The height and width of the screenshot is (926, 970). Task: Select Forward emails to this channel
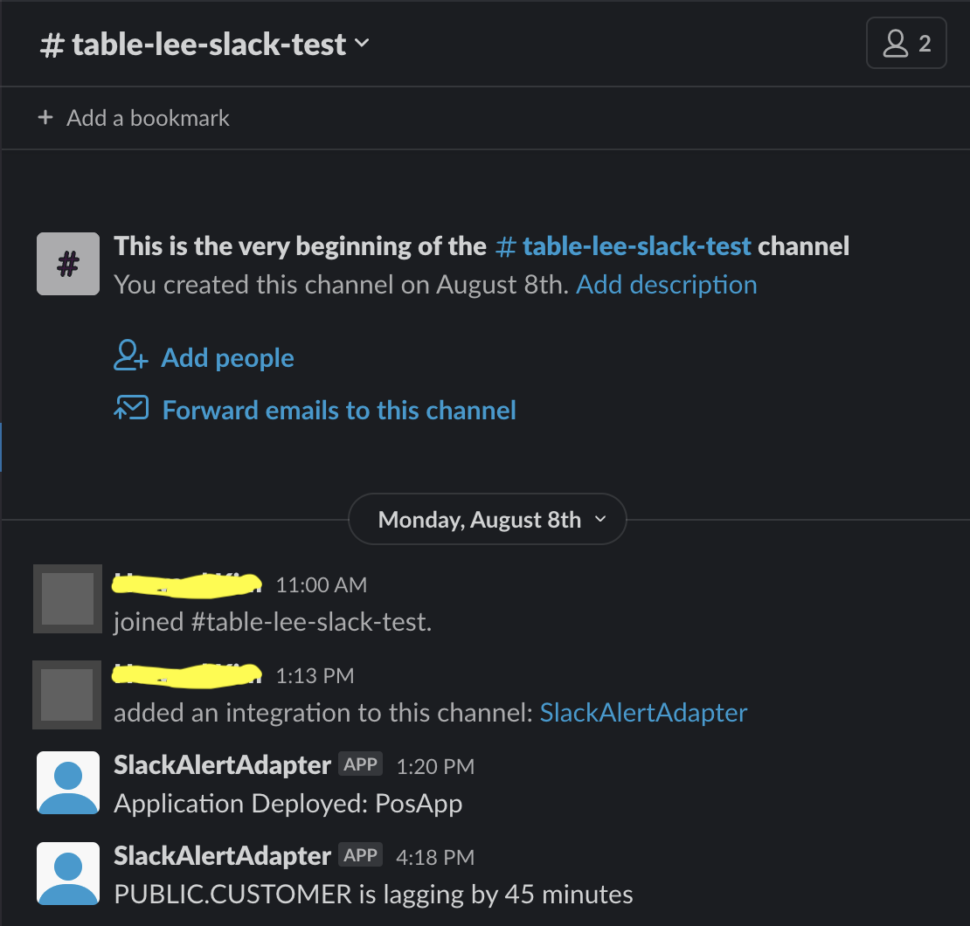[x=339, y=410]
